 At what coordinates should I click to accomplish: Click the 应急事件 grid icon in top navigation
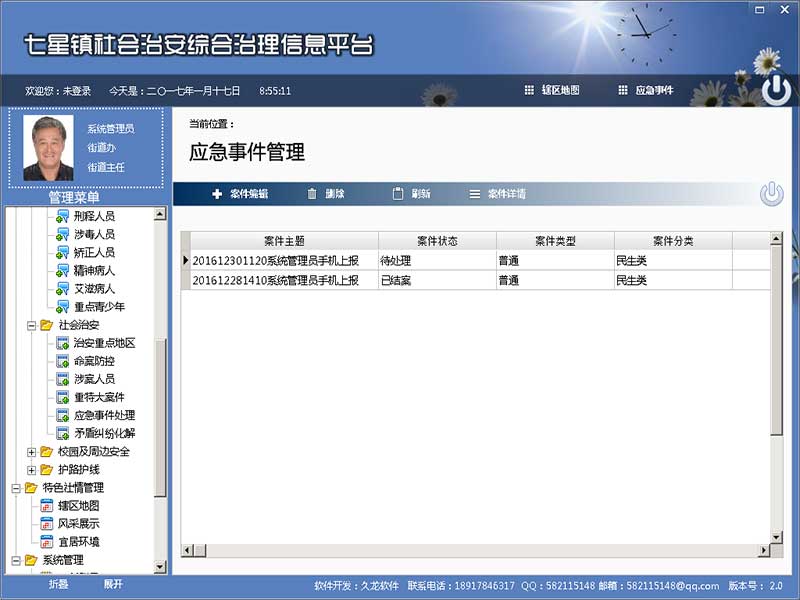(623, 88)
